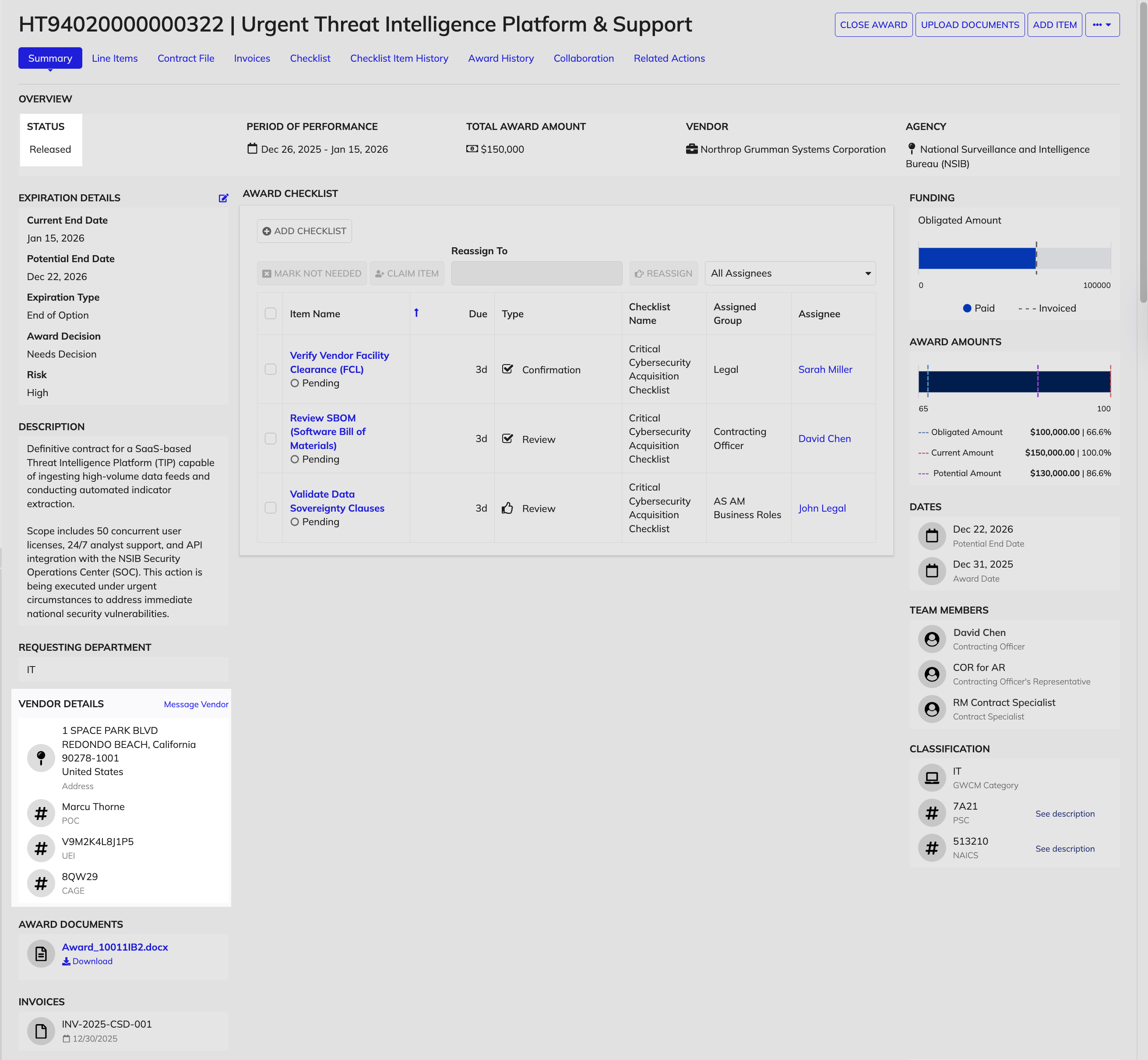Viewport: 1148px width, 1060px height.
Task: Click the Add Item button
Action: [1054, 25]
